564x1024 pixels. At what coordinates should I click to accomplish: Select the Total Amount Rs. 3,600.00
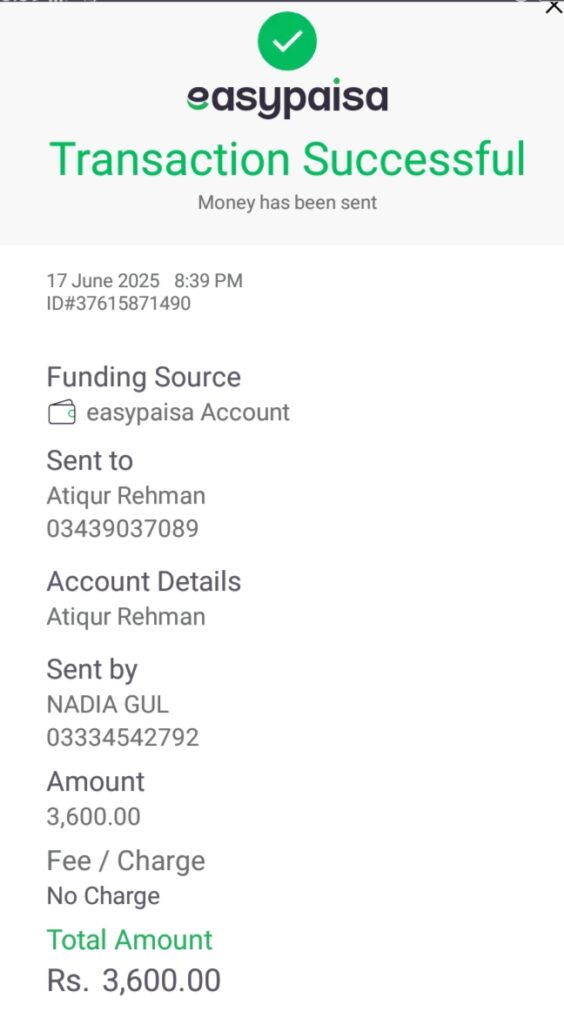pyautogui.click(x=134, y=981)
